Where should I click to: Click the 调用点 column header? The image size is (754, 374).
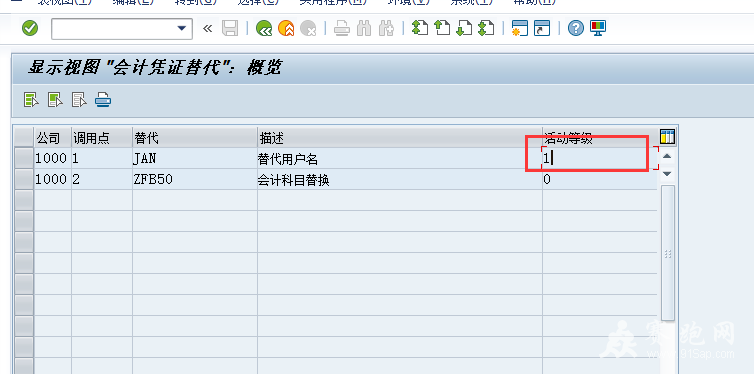point(102,138)
